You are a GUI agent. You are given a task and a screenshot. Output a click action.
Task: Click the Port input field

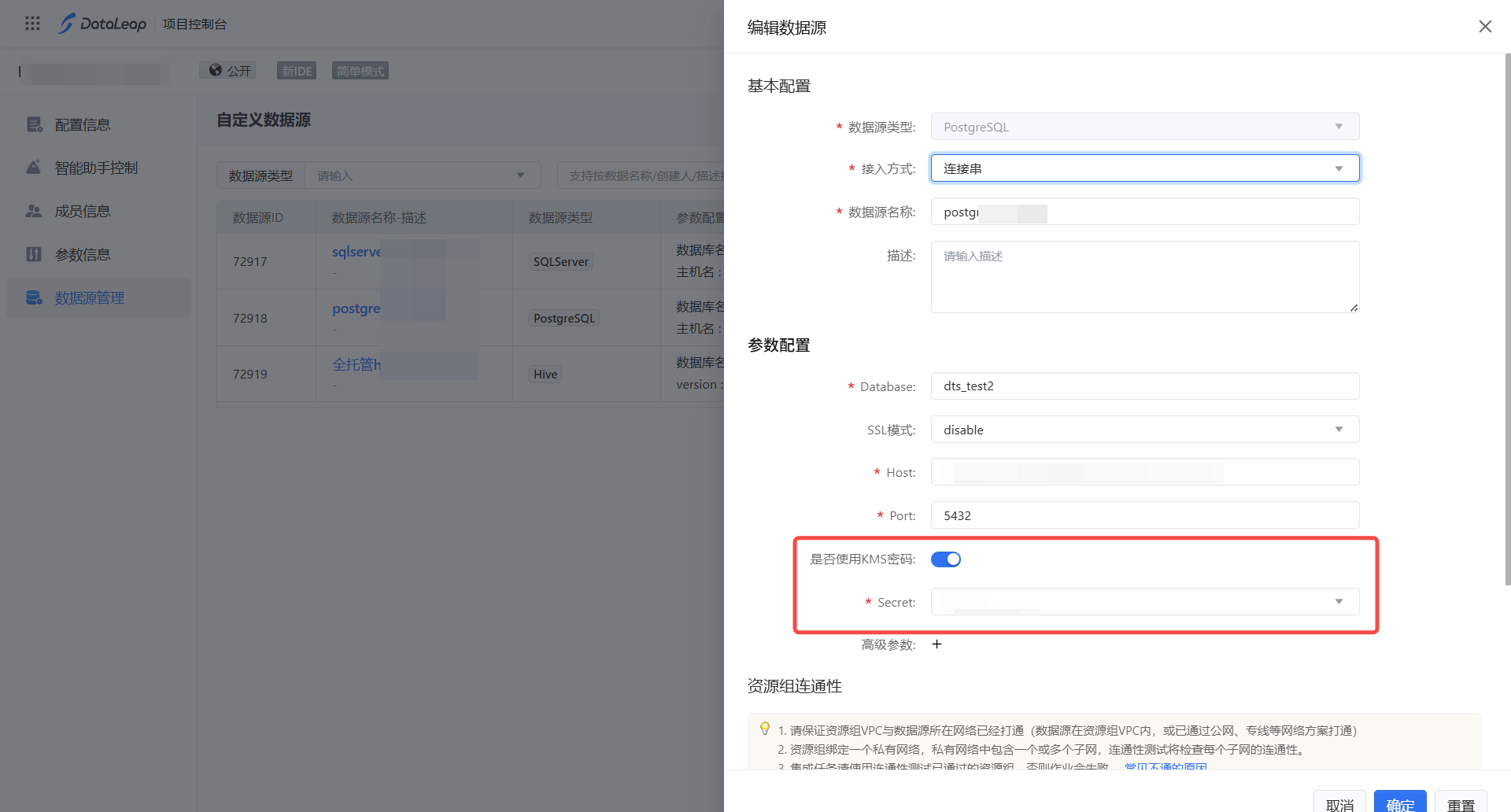point(1145,515)
